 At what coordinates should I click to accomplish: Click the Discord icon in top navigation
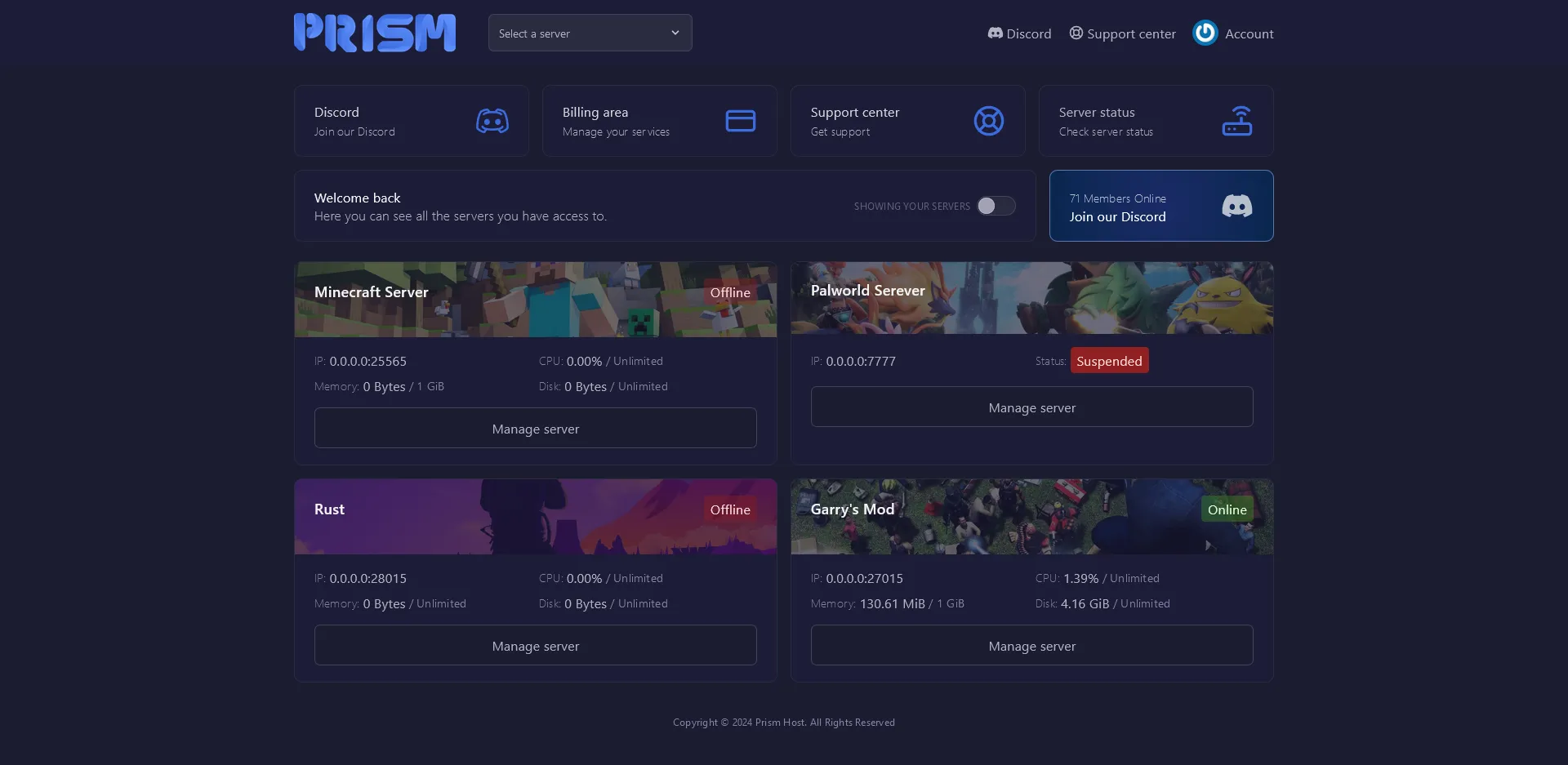[x=995, y=33]
